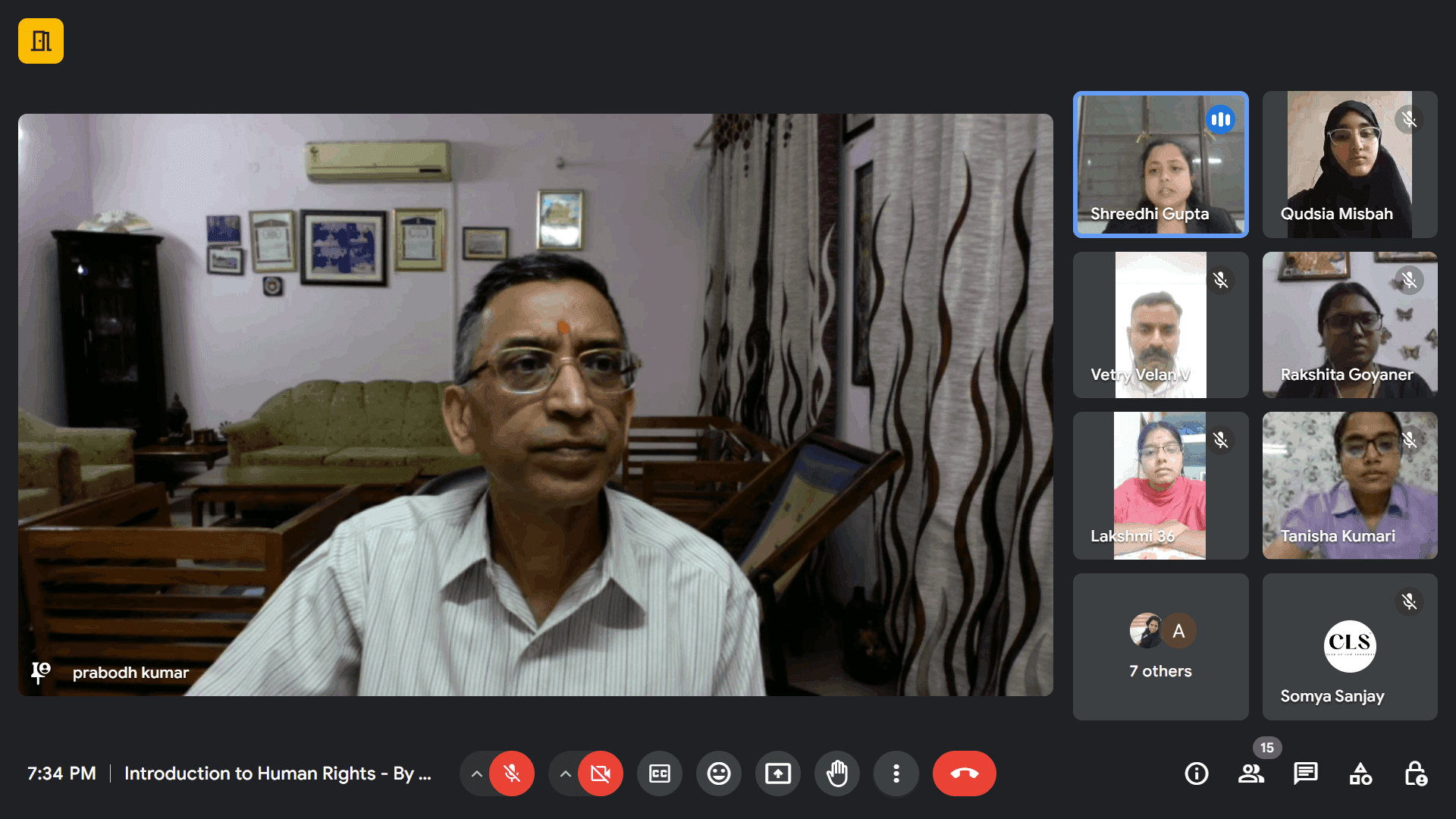1456x819 pixels.
Task: Click the 7:34 PM clock text
Action: point(61,773)
